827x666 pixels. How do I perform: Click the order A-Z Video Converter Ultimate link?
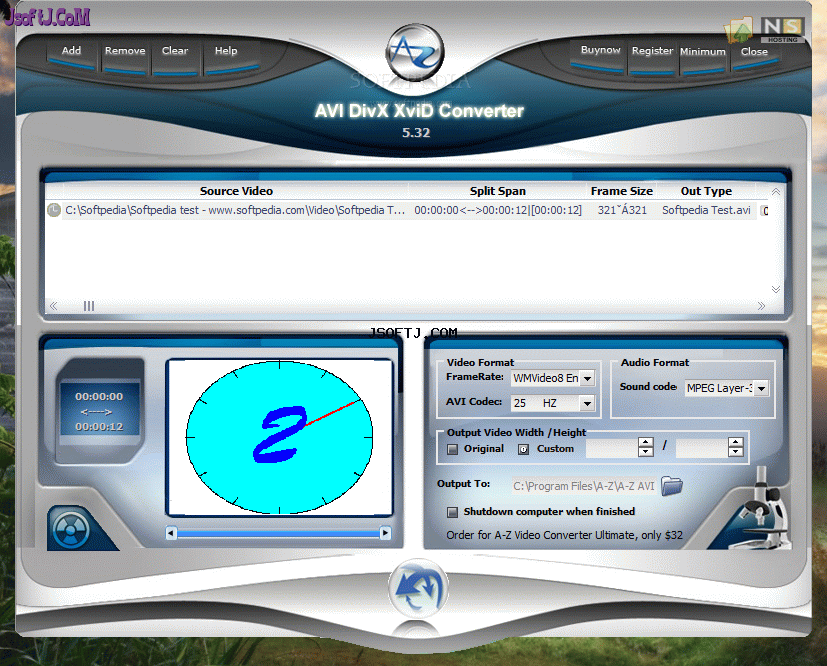tap(564, 535)
